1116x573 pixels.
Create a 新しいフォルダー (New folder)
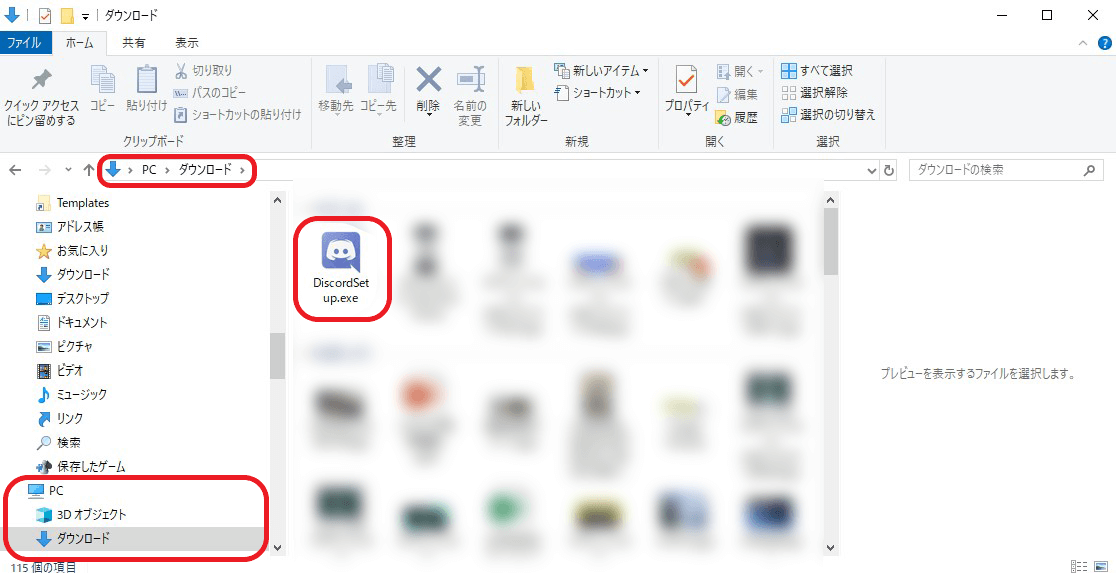(525, 96)
